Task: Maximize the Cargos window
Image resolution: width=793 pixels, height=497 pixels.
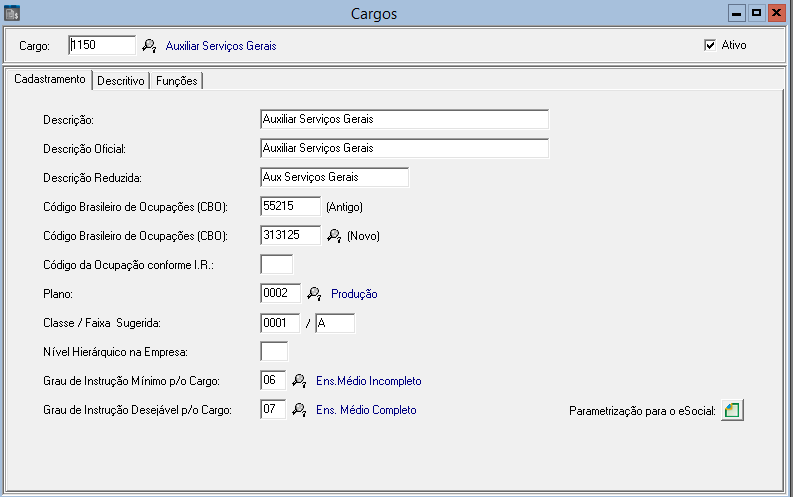Action: click(x=756, y=13)
